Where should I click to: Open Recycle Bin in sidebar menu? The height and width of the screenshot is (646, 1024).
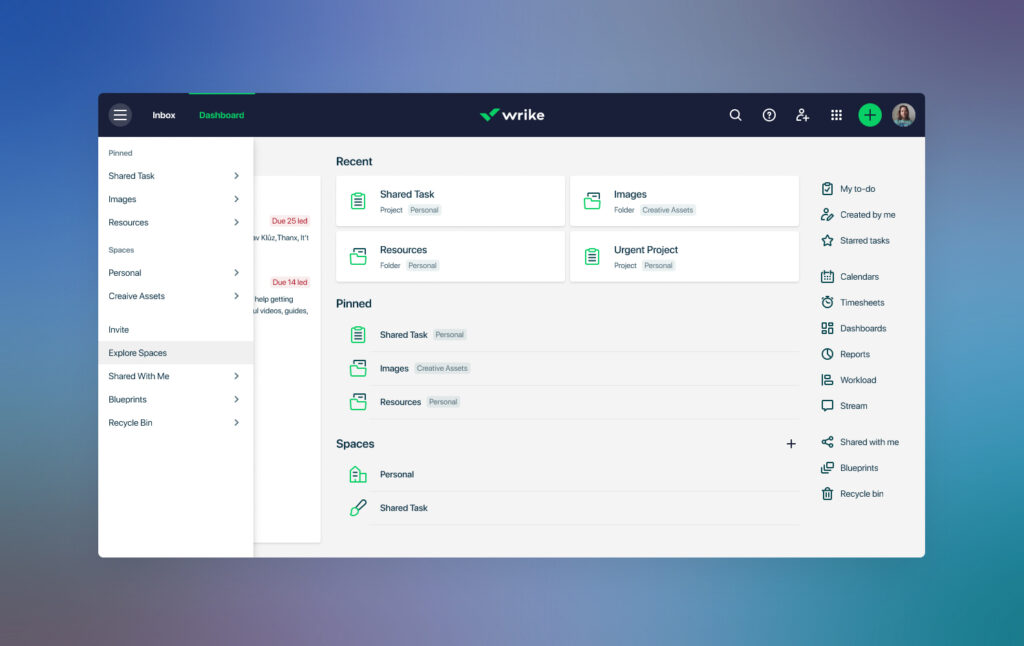130,423
